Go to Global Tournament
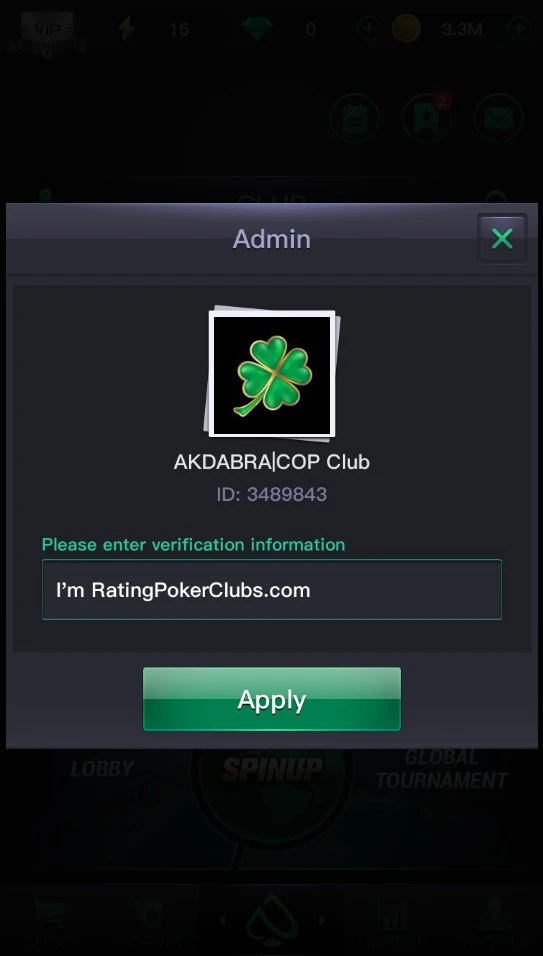This screenshot has width=543, height=956. tap(441, 769)
